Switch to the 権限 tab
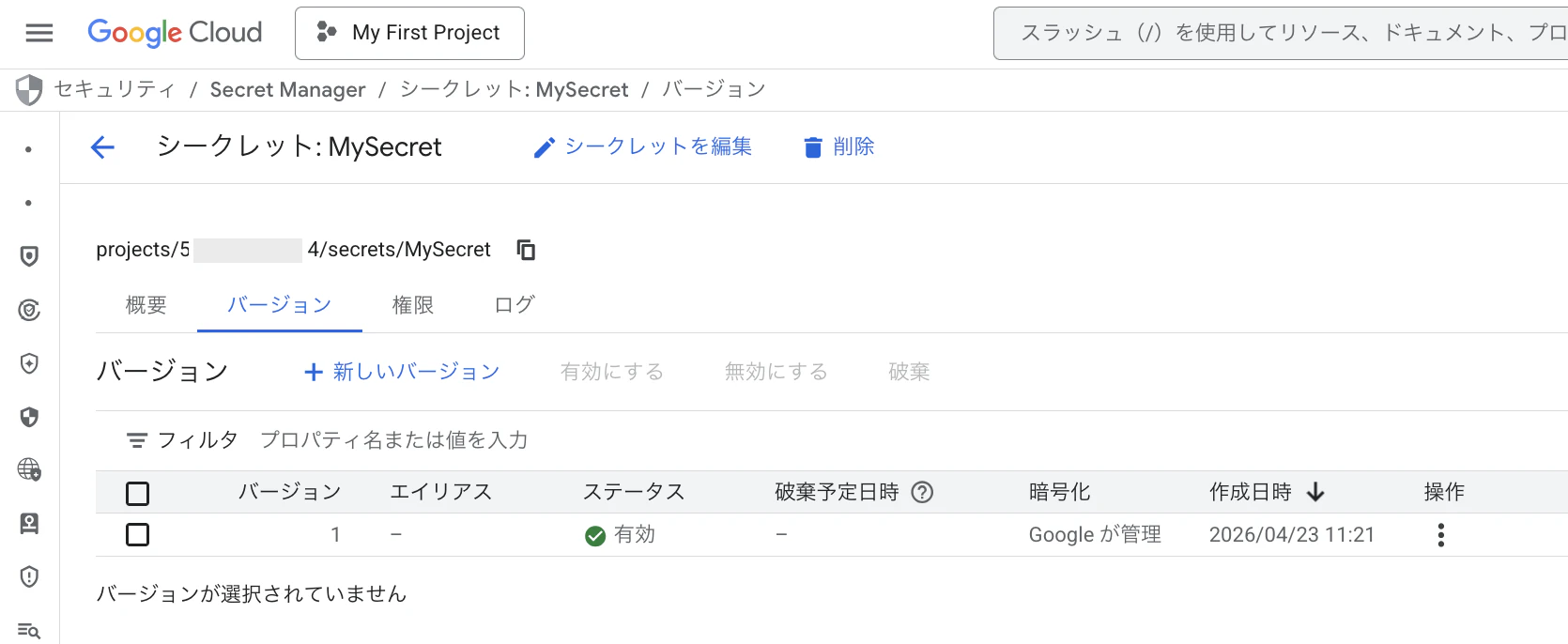 click(412, 304)
